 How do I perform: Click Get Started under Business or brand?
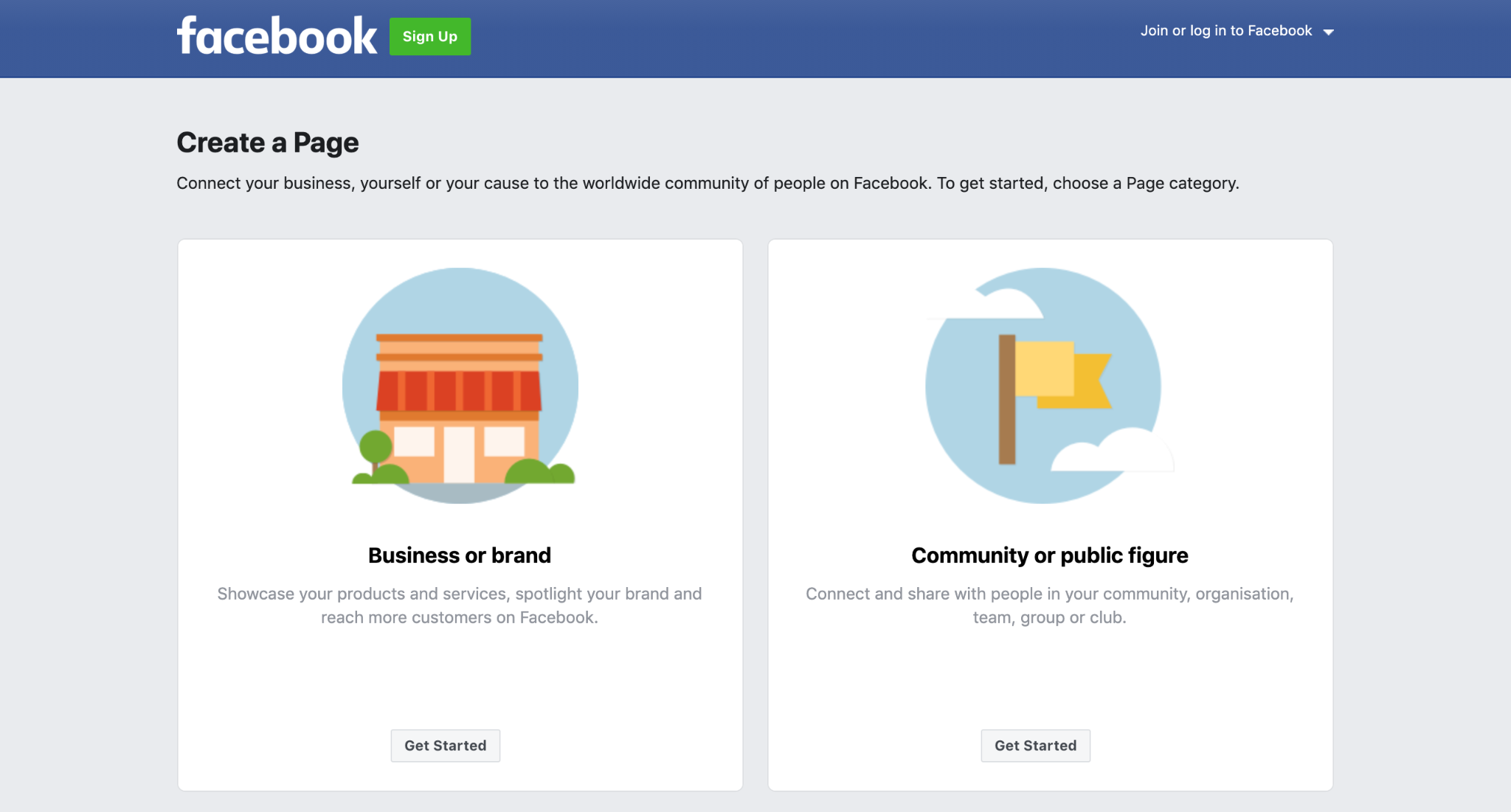tap(445, 746)
